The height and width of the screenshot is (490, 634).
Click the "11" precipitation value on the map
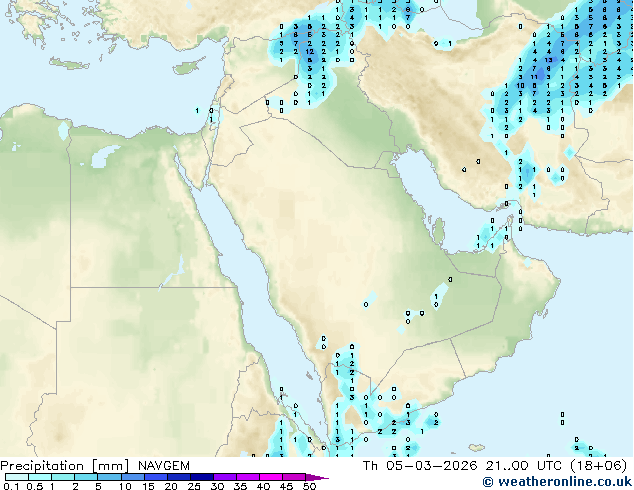(534, 77)
